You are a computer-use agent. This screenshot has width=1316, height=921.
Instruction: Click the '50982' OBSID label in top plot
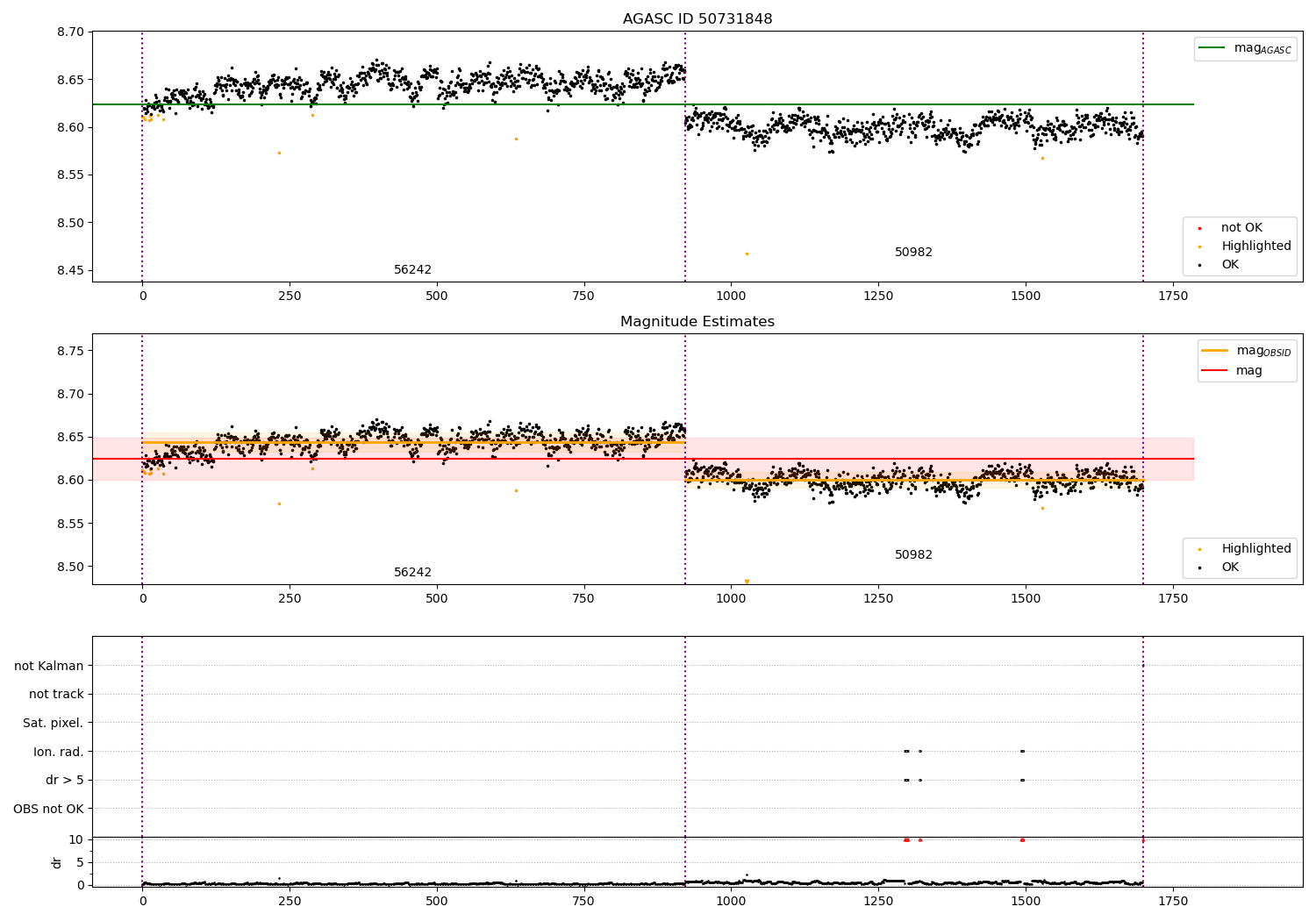pyautogui.click(x=913, y=253)
